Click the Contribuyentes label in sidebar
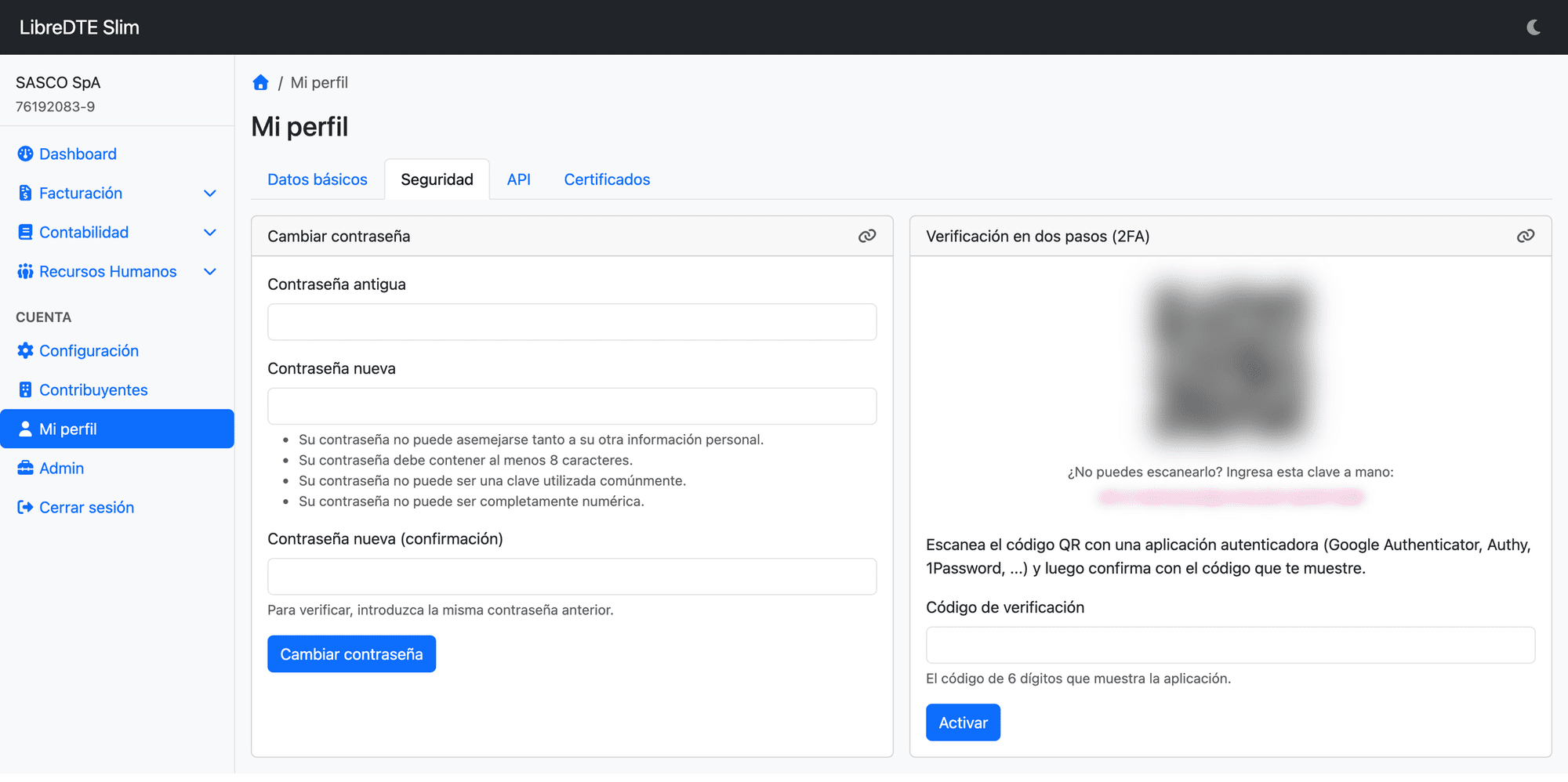This screenshot has height=782, width=1568. [93, 389]
